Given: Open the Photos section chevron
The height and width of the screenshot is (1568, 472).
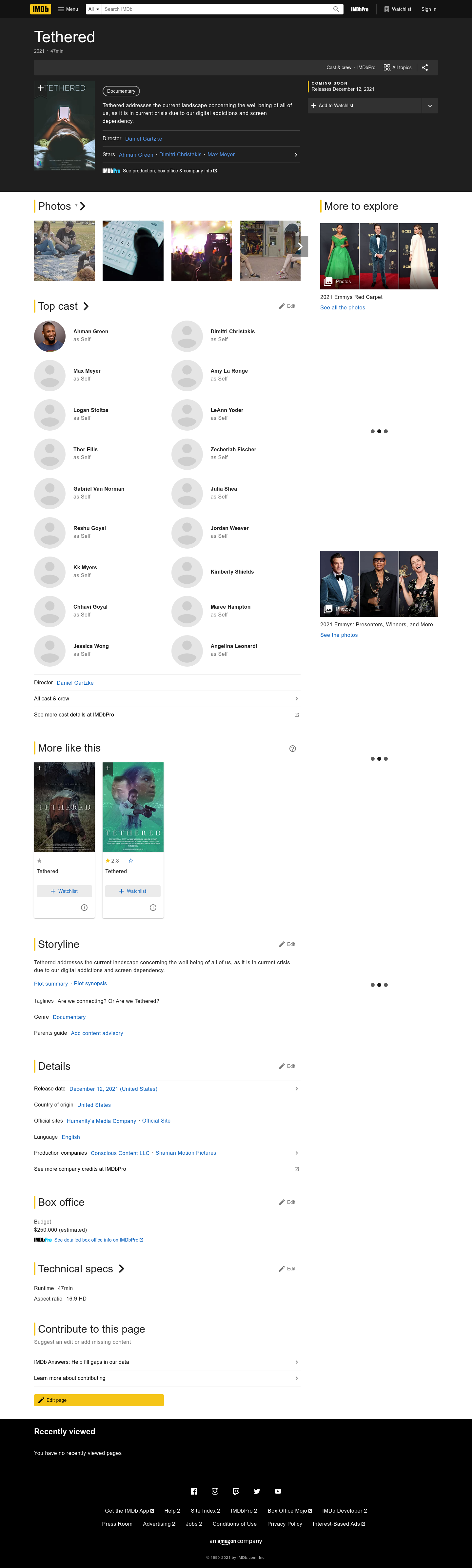Looking at the screenshot, I should click(x=82, y=206).
